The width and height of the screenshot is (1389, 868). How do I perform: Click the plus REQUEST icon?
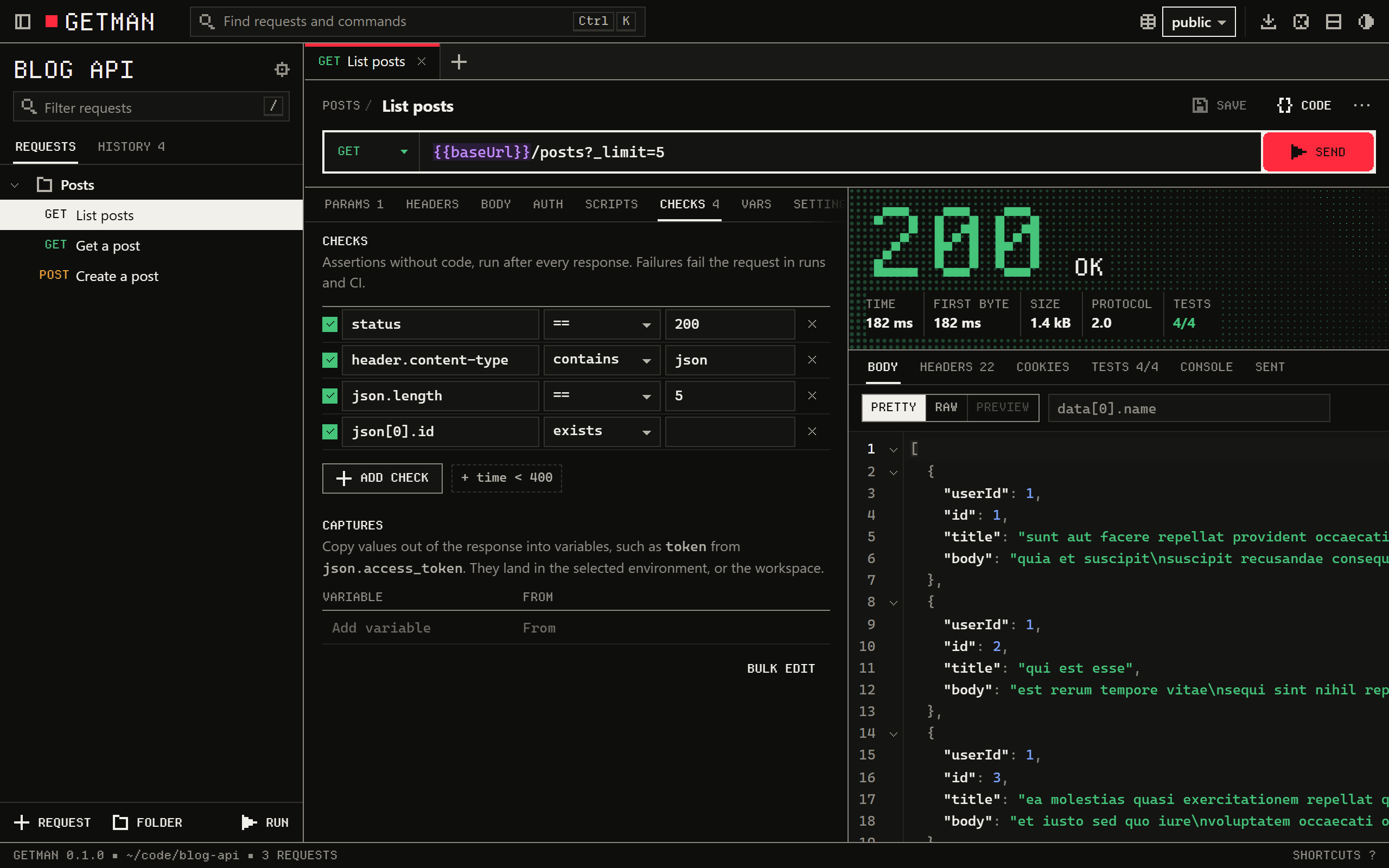21,822
